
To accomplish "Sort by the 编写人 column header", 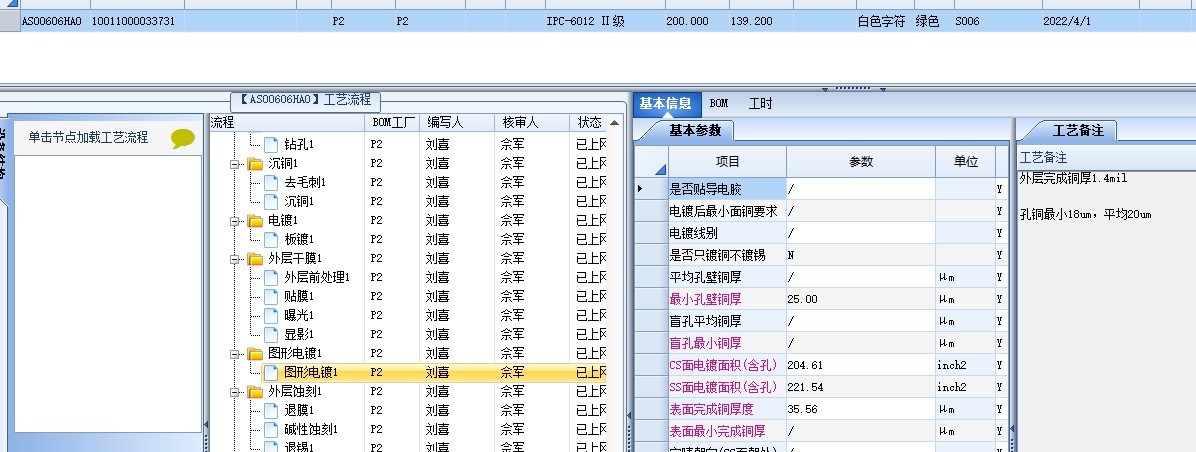I will click(456, 122).
